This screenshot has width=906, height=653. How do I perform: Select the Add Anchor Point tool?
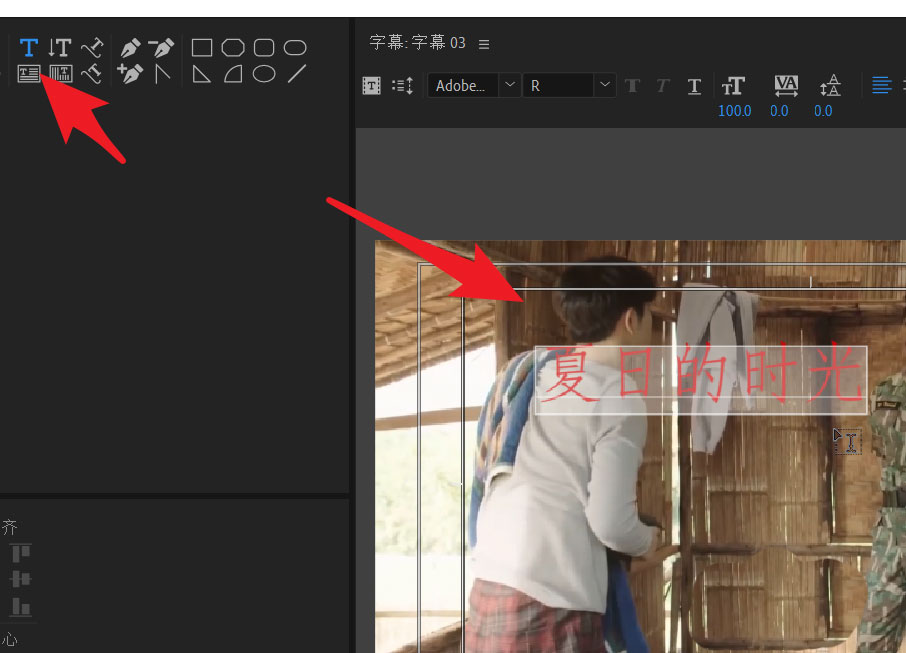click(x=130, y=73)
